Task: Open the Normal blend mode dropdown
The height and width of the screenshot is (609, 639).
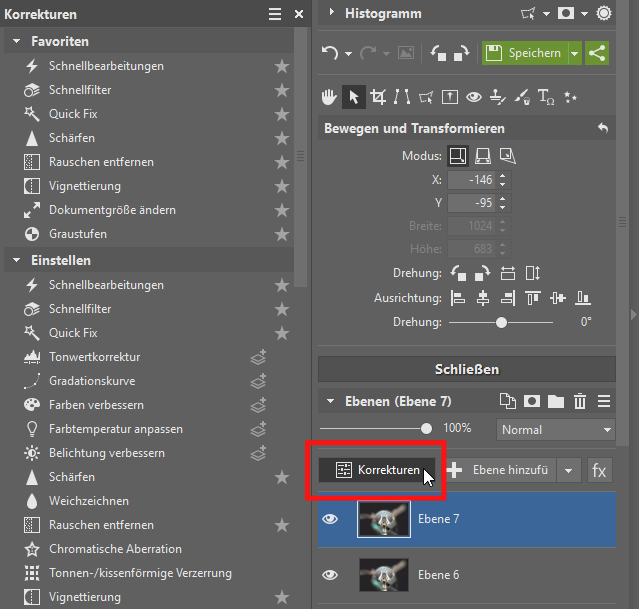Action: pyautogui.click(x=556, y=429)
